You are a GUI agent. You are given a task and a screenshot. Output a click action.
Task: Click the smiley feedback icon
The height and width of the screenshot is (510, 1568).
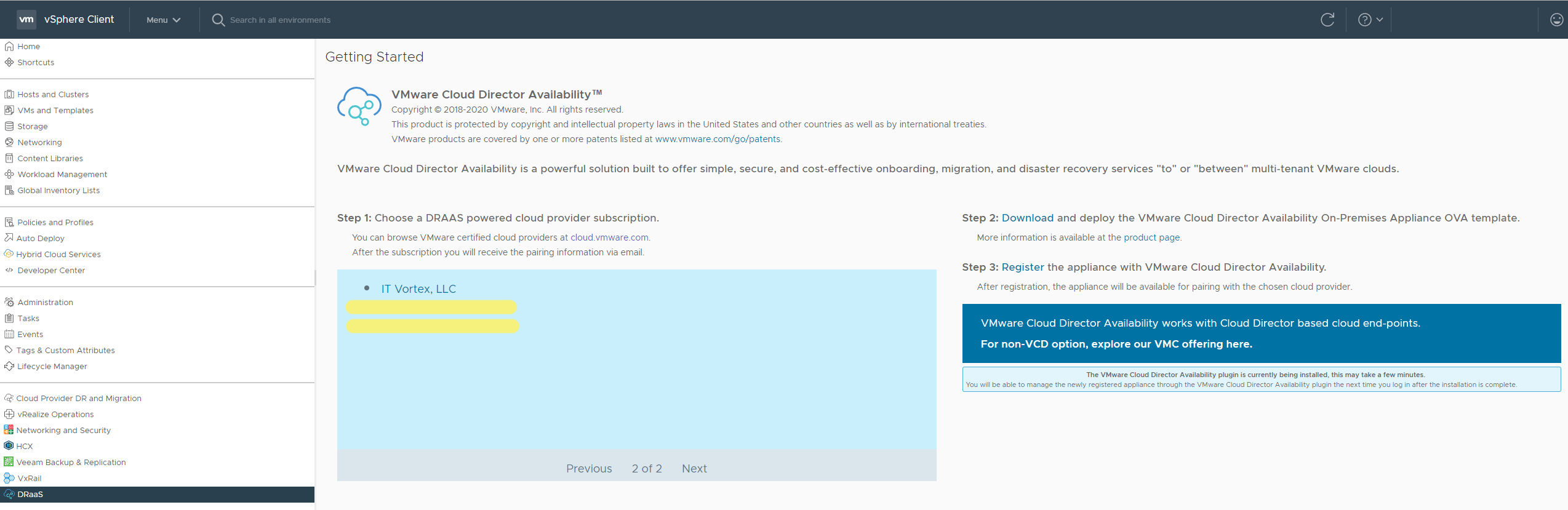click(1556, 20)
